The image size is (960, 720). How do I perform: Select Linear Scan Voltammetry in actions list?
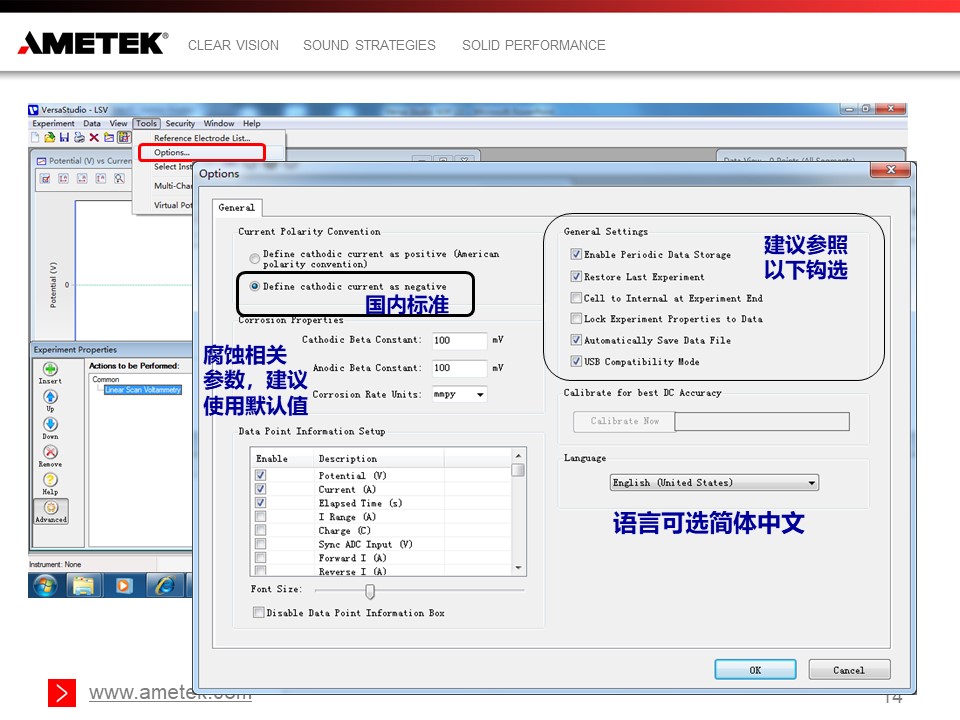(143, 390)
